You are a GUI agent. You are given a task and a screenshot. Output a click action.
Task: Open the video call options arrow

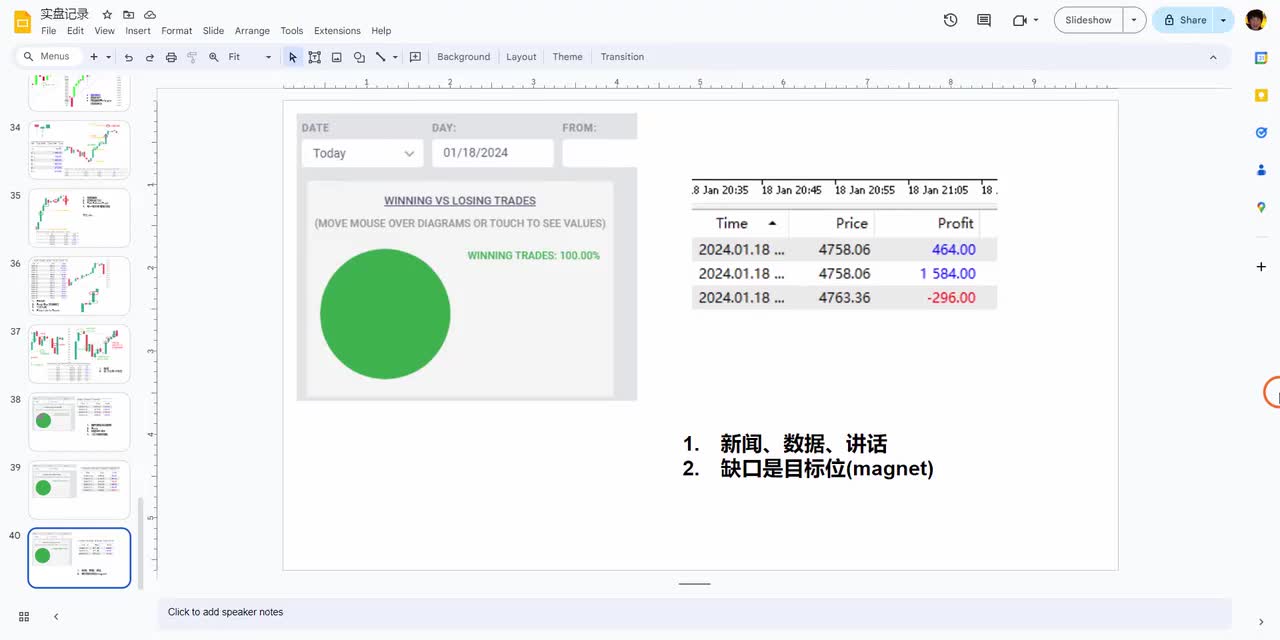pos(1035,20)
